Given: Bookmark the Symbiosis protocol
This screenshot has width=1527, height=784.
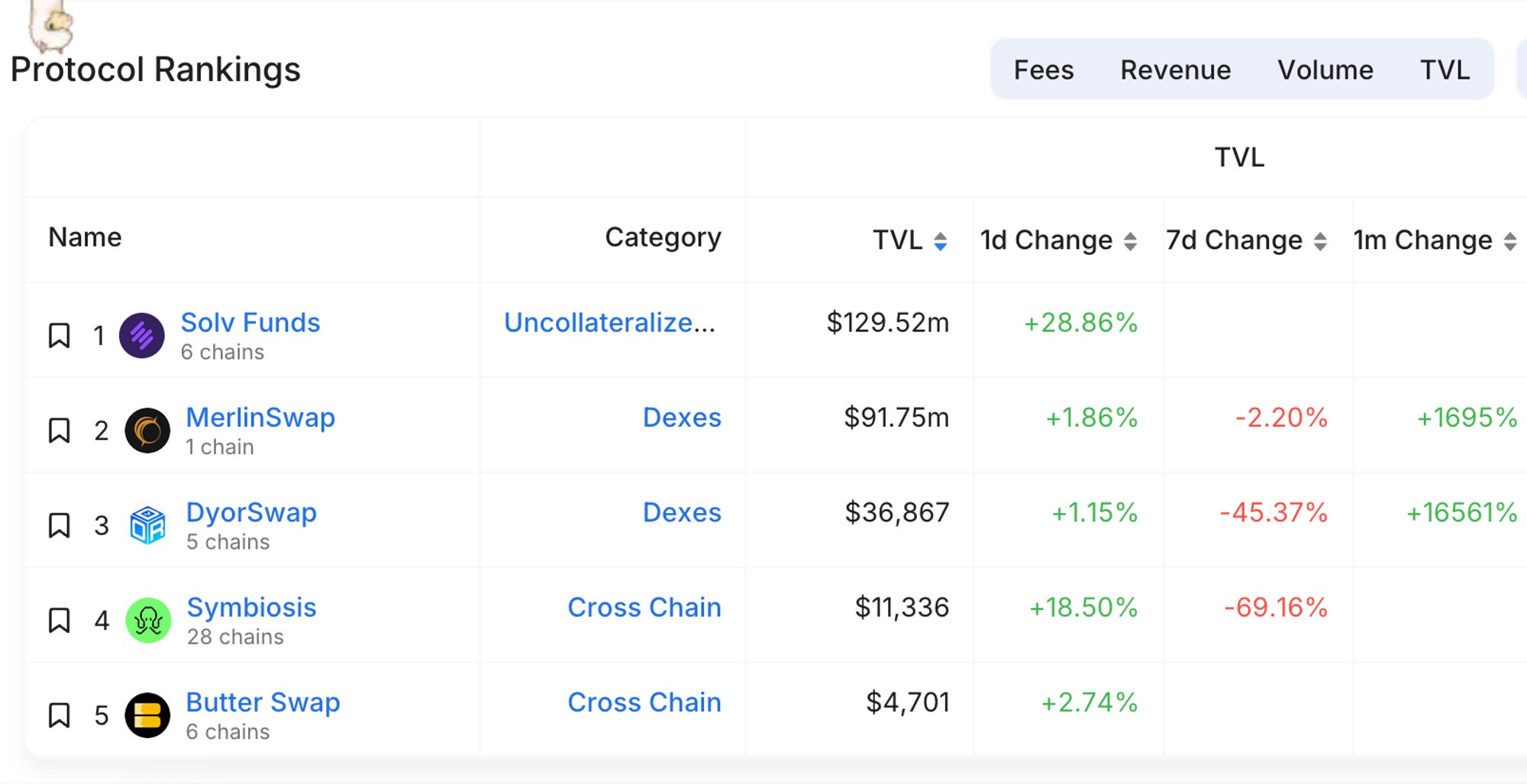Looking at the screenshot, I should click(59, 621).
